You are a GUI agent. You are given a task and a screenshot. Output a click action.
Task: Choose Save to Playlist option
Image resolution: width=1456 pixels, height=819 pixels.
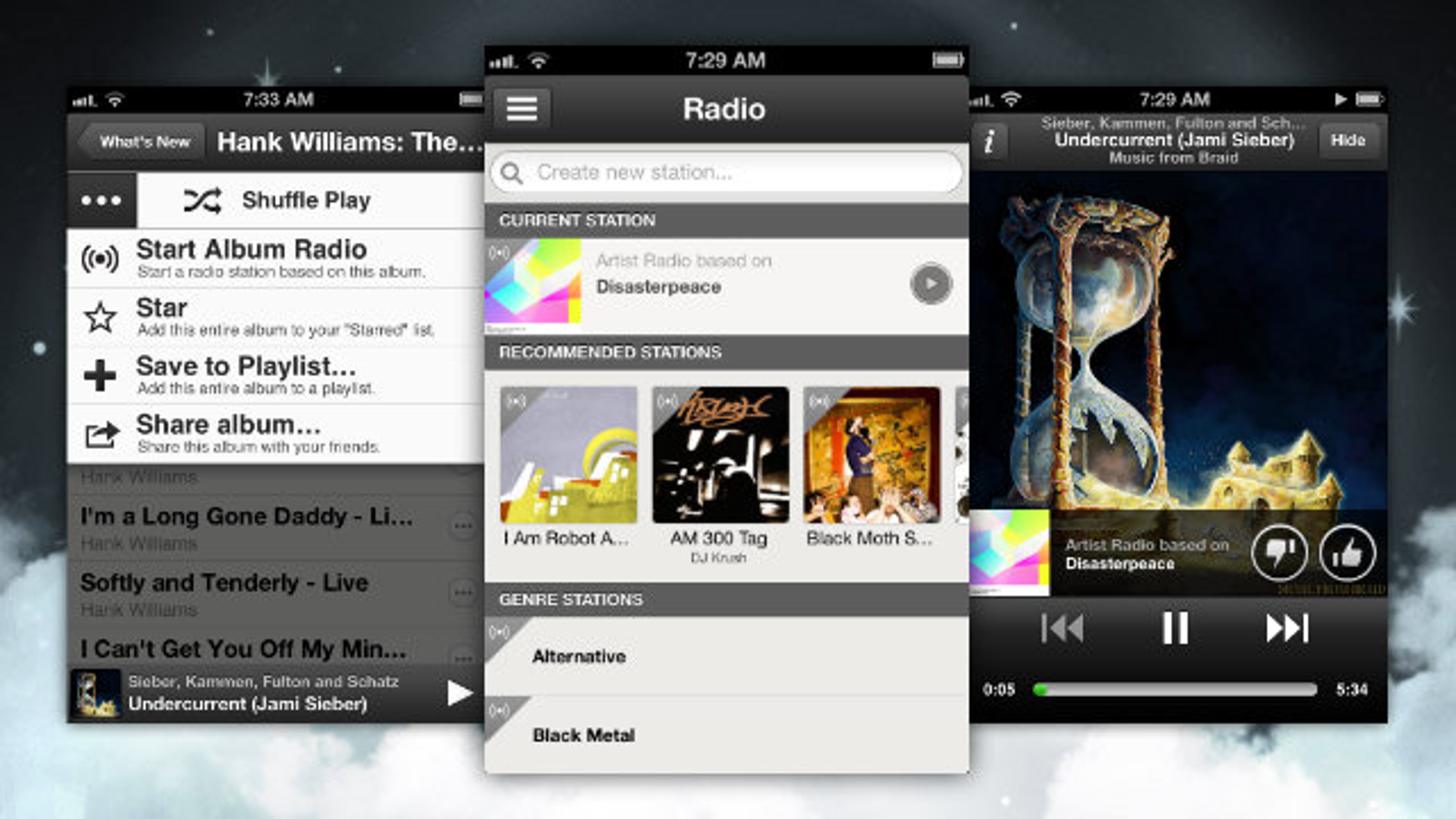pyautogui.click(x=276, y=375)
